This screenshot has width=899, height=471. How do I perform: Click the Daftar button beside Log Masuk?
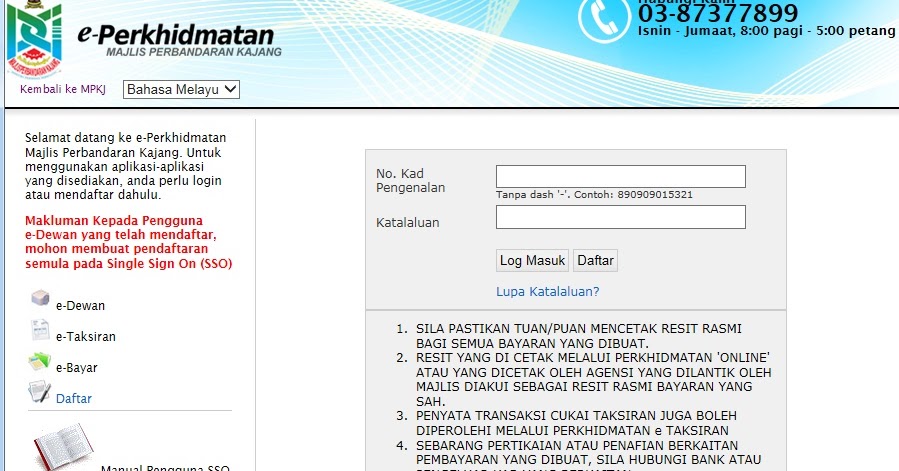pos(595,260)
